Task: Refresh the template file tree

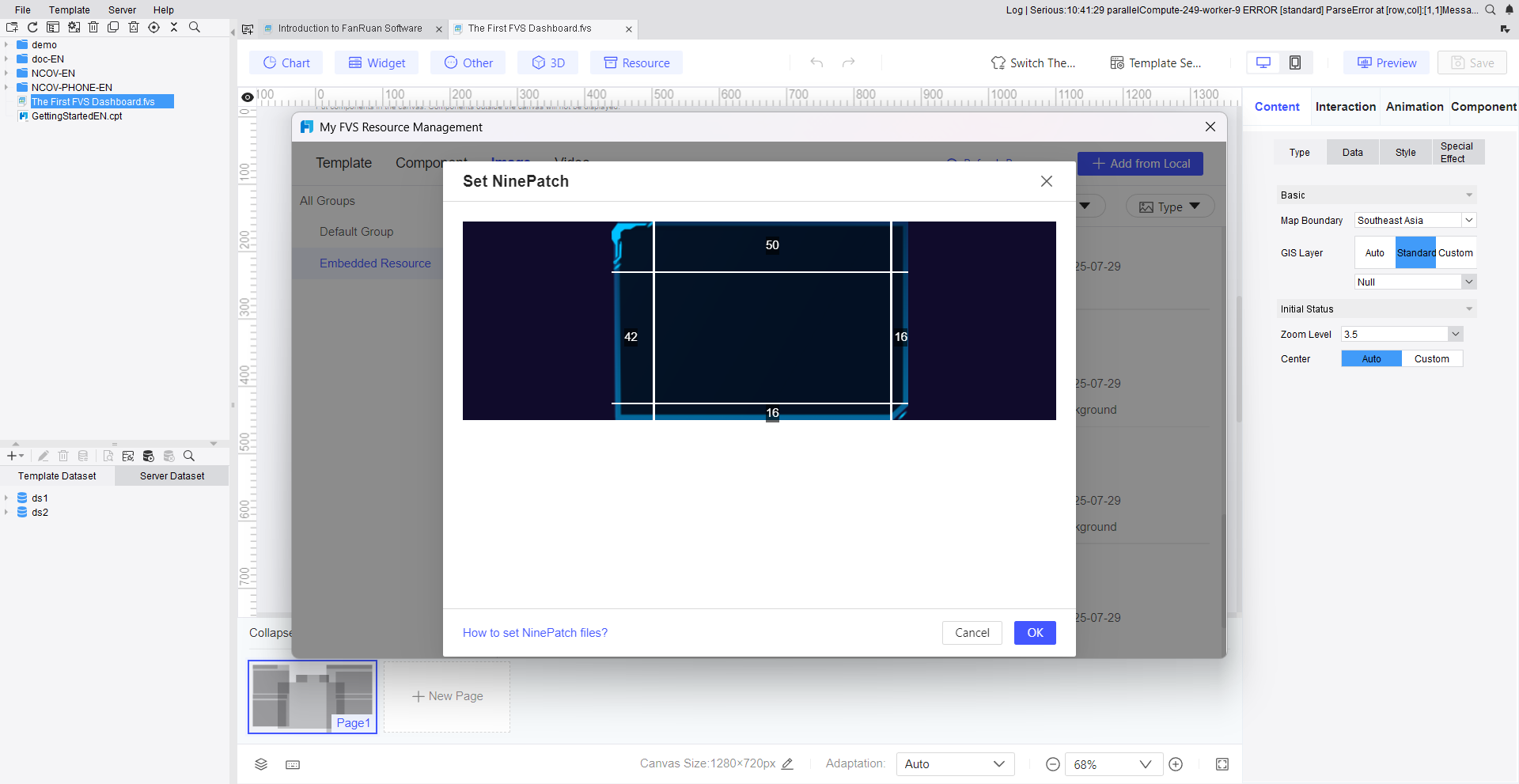Action: coord(32,27)
